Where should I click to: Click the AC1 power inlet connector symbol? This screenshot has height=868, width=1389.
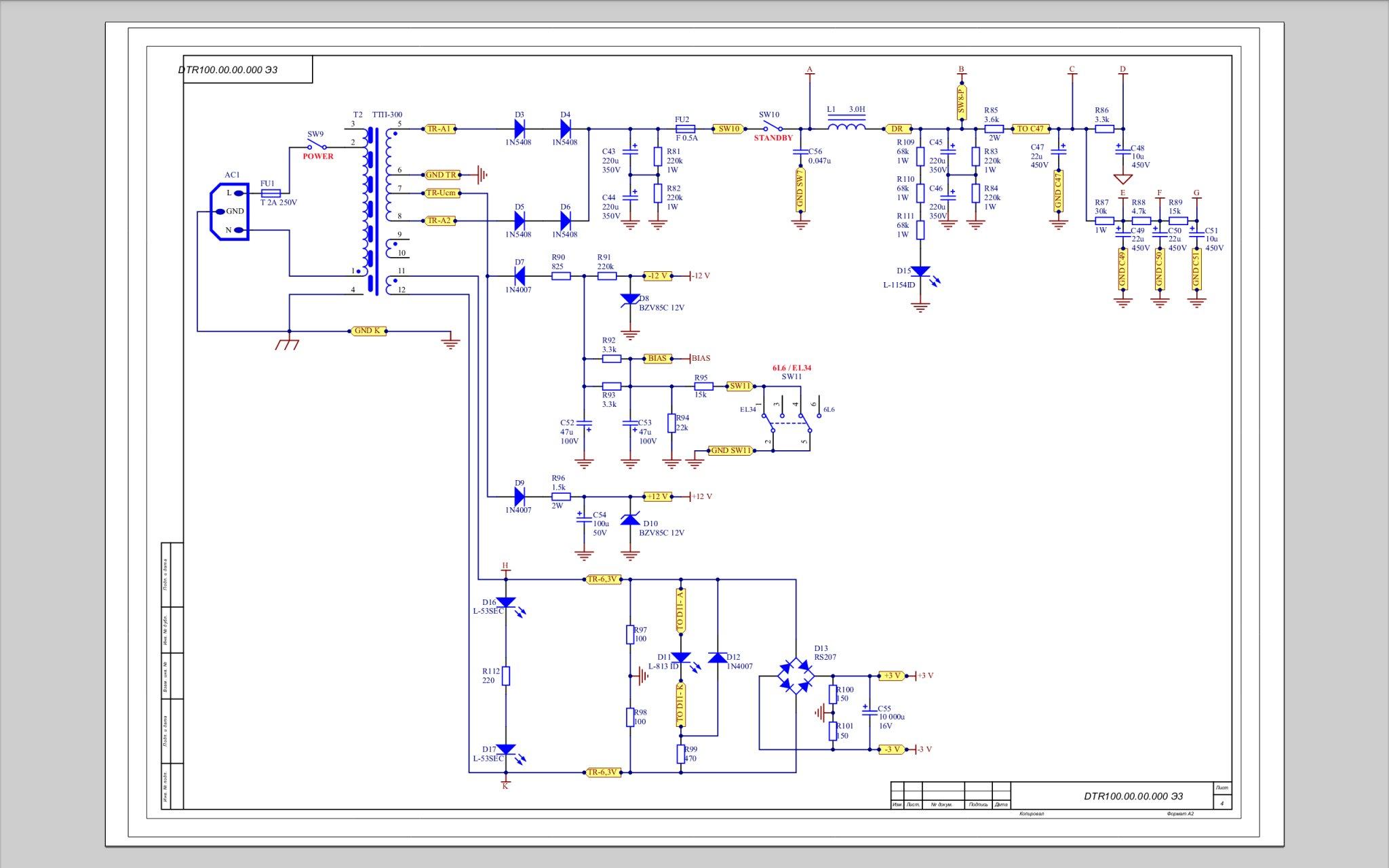tap(231, 212)
